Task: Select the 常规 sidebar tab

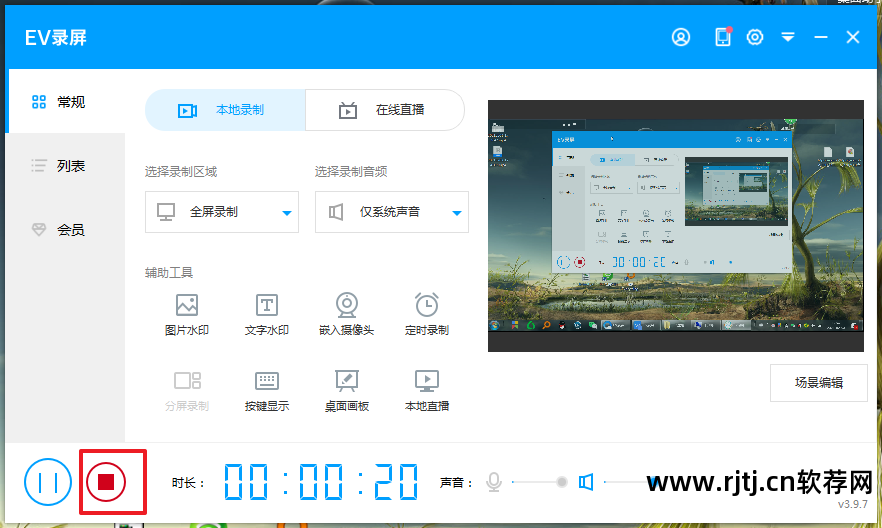Action: pos(64,102)
